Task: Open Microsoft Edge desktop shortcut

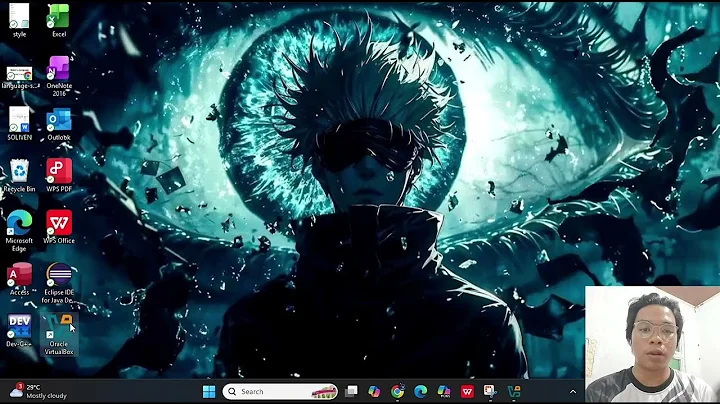Action: pos(19,231)
